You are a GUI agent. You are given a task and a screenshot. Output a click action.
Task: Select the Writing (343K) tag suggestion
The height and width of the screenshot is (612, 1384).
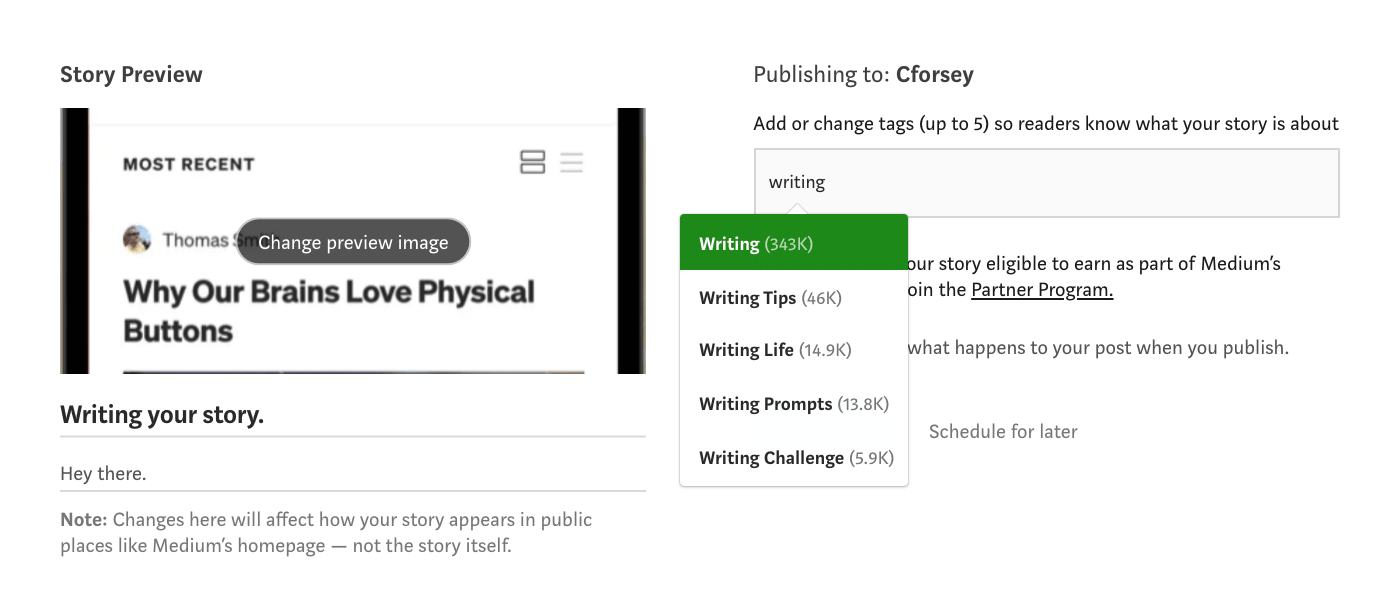pyautogui.click(x=793, y=243)
